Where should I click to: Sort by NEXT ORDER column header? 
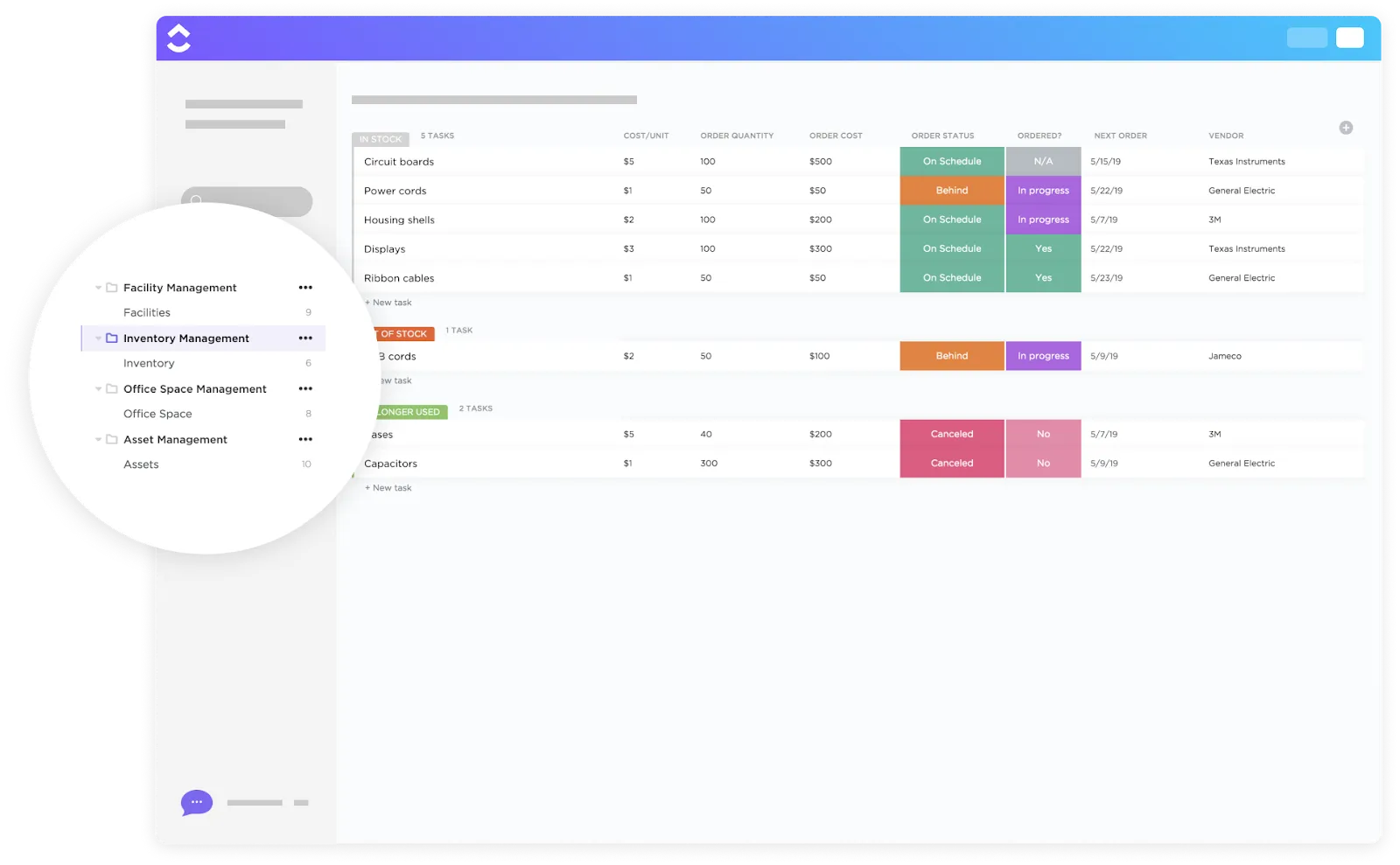click(1120, 136)
